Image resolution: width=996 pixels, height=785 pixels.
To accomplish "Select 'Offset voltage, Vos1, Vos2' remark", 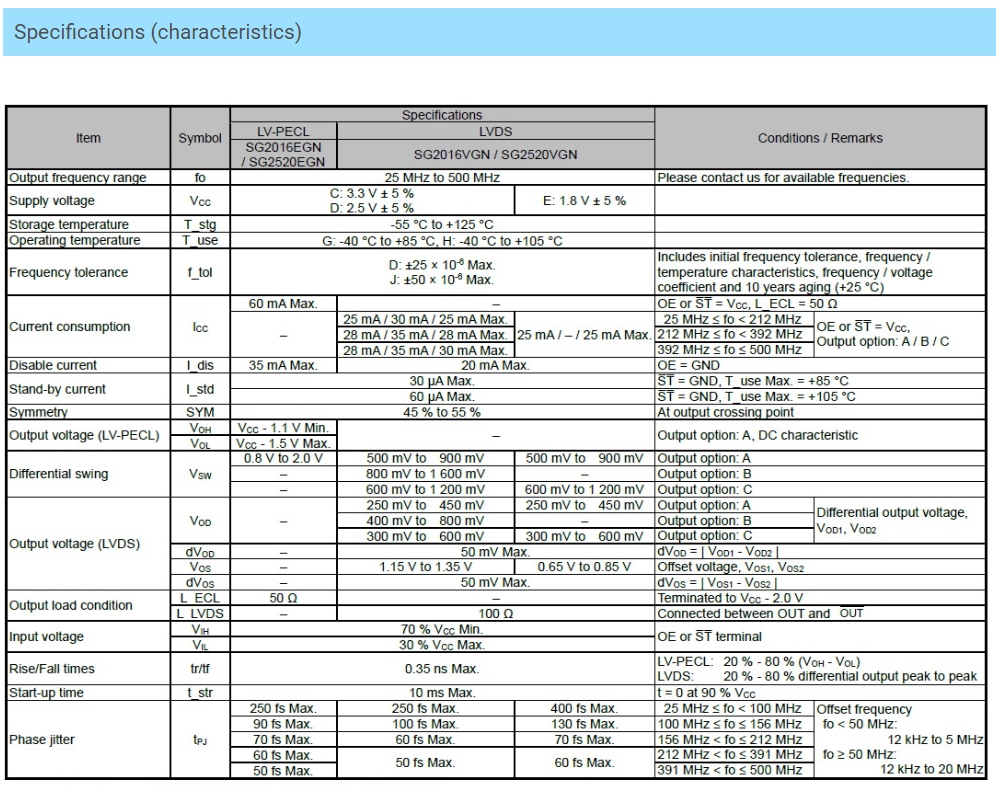I will (730, 567).
